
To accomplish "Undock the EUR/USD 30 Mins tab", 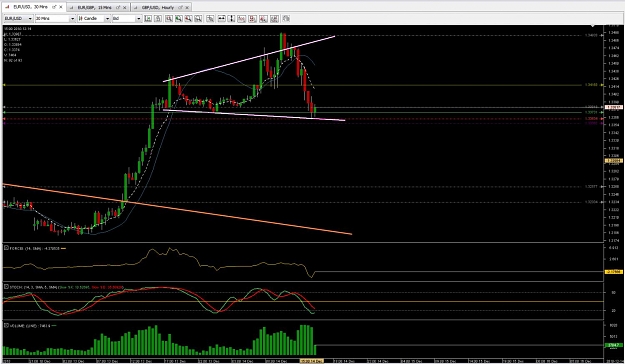I will (x=54, y=7).
